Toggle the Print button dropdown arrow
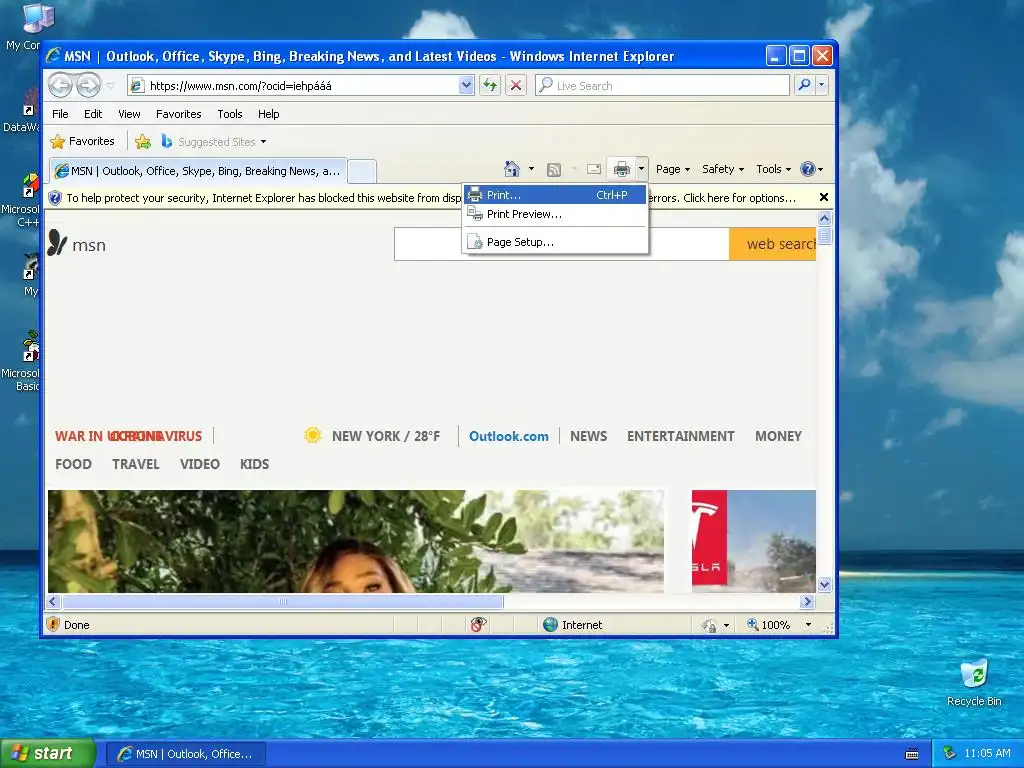The width and height of the screenshot is (1024, 768). [x=641, y=169]
